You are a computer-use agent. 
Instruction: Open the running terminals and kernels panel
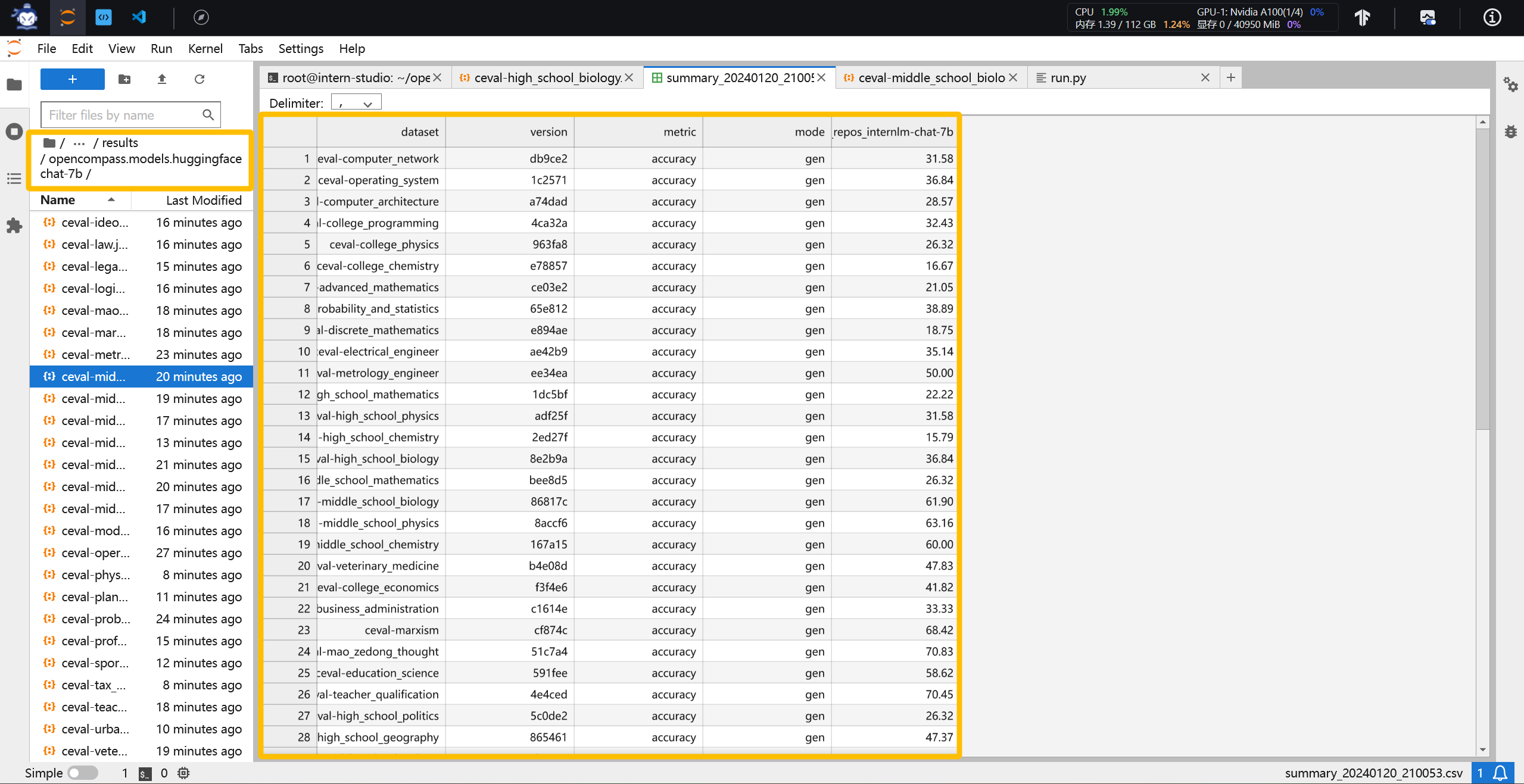14,132
